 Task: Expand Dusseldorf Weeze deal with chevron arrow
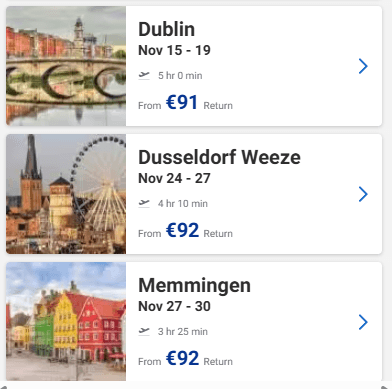pos(363,194)
